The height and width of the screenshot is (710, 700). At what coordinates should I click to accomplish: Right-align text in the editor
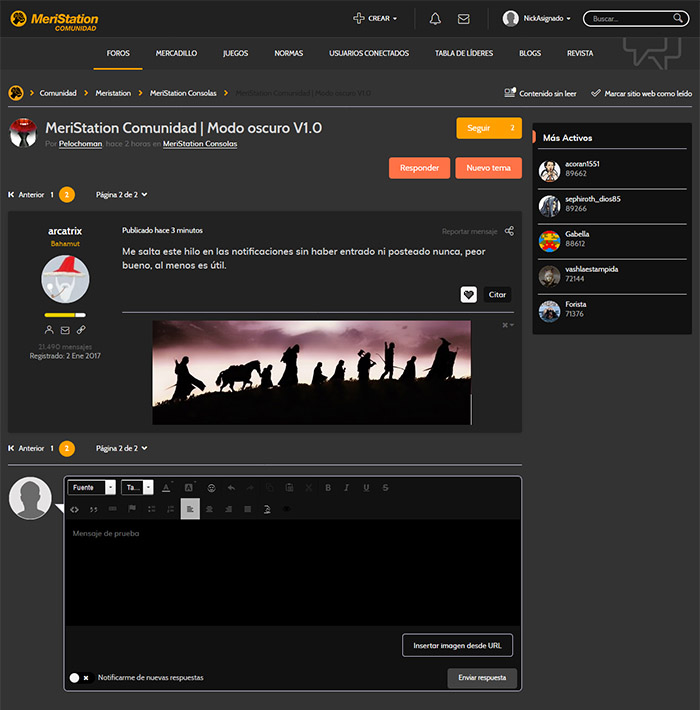click(x=229, y=509)
